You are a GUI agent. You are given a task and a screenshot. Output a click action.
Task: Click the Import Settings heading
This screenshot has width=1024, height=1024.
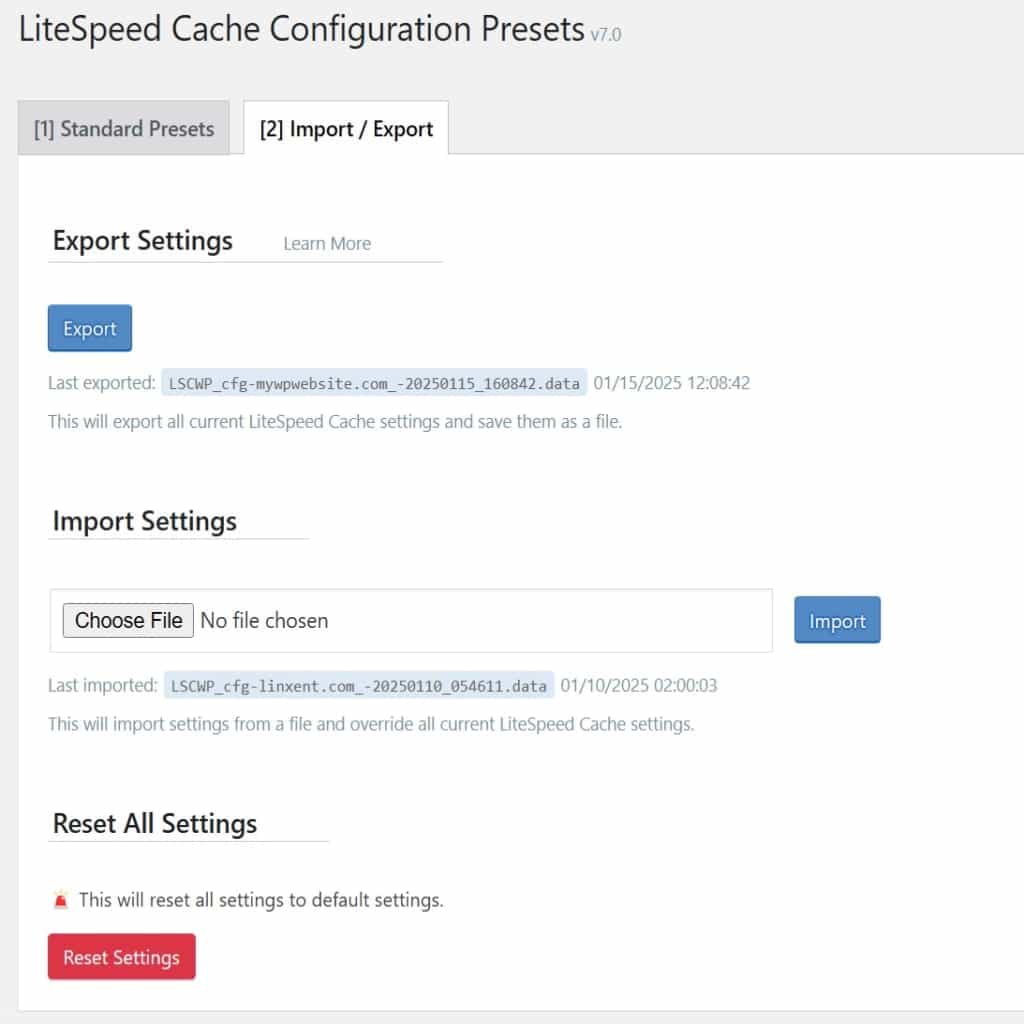coord(145,521)
